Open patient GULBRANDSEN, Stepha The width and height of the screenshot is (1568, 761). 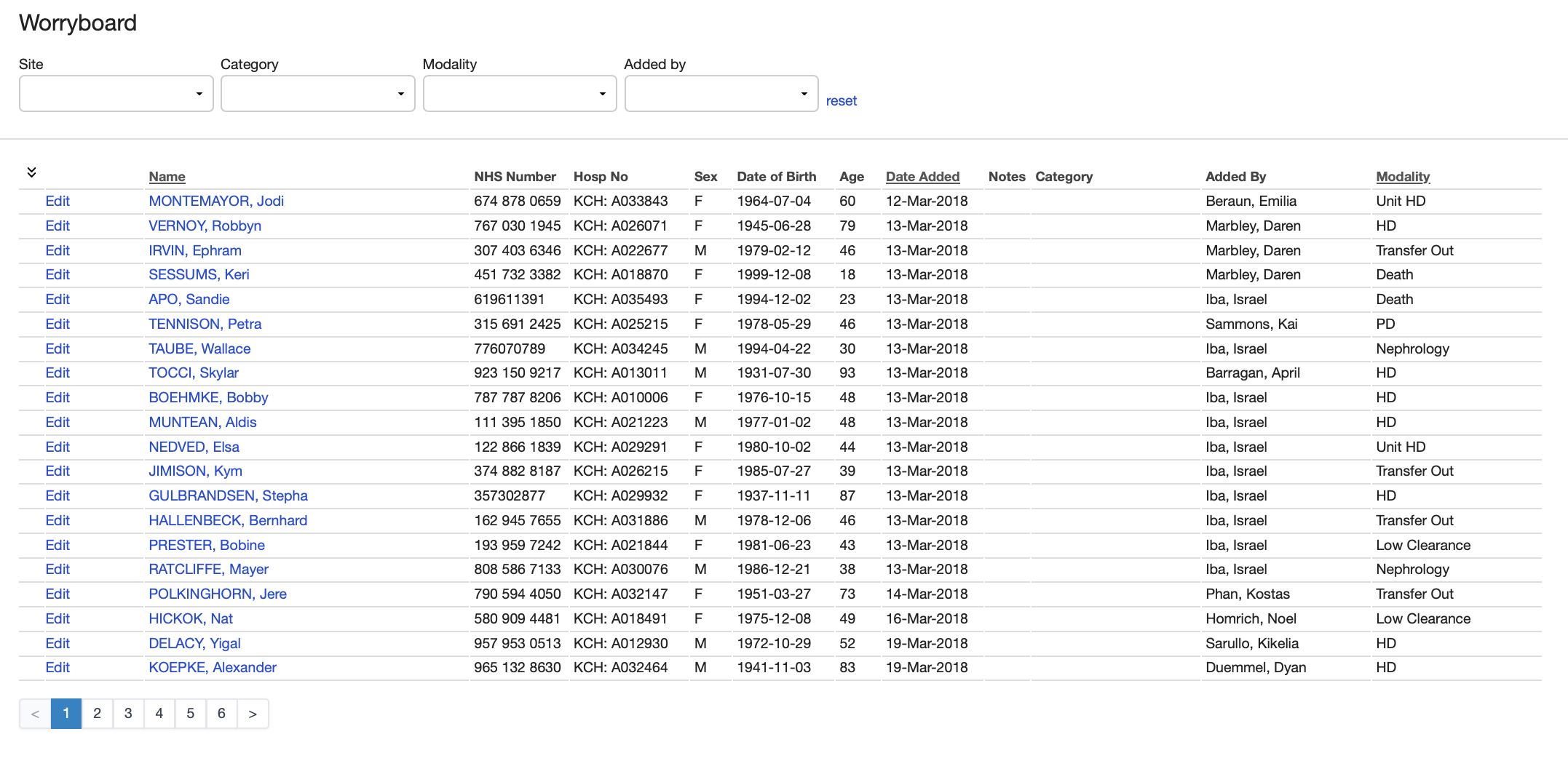228,496
